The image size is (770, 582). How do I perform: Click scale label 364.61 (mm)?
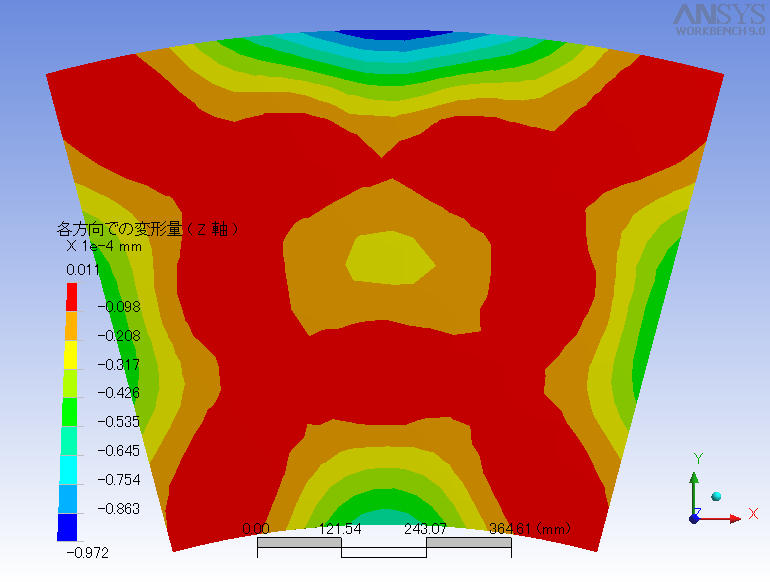[x=530, y=529]
